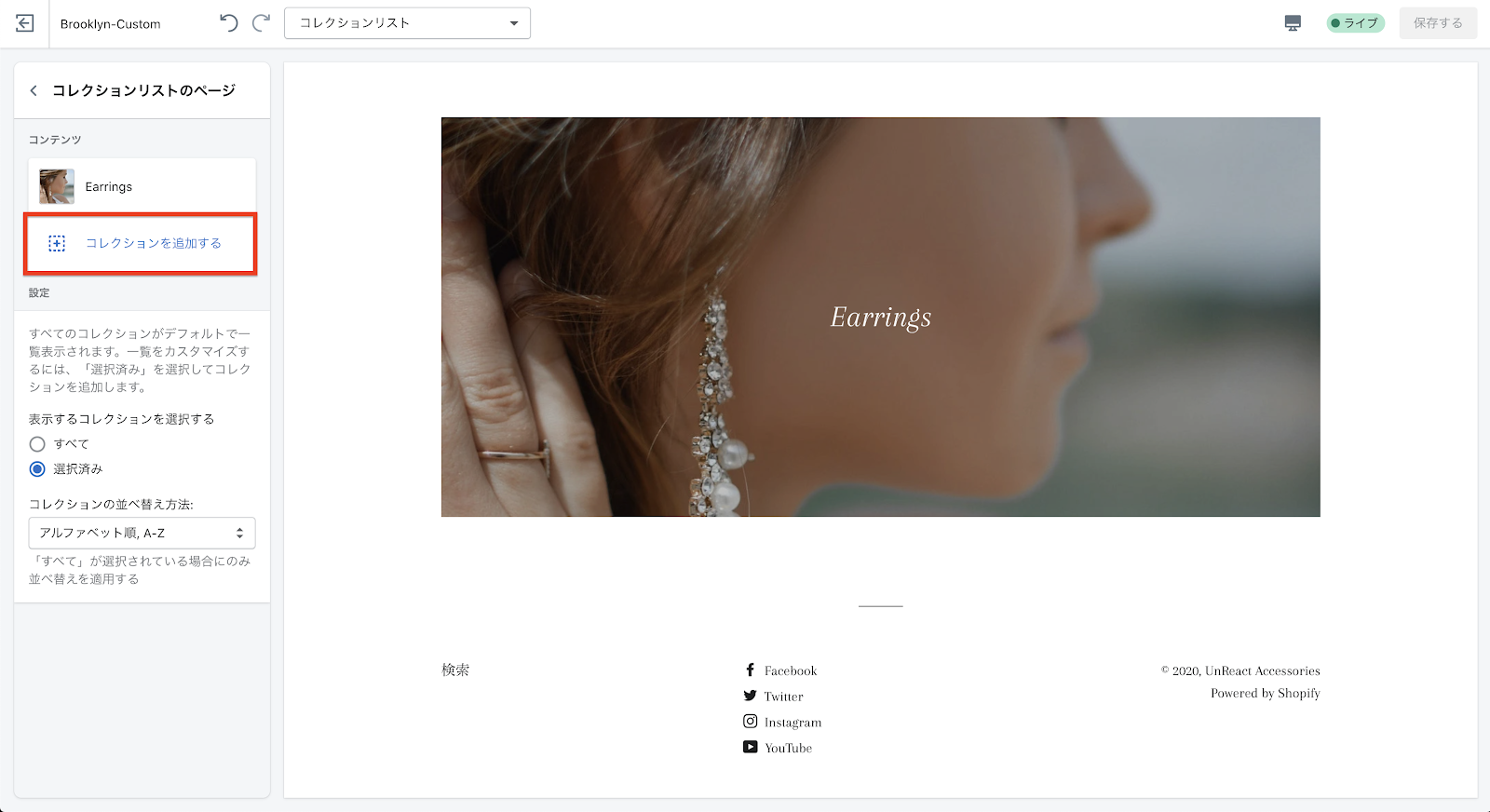Screen dimensions: 1490x812
Task: Select the 選択済み radio button
Action: click(37, 469)
